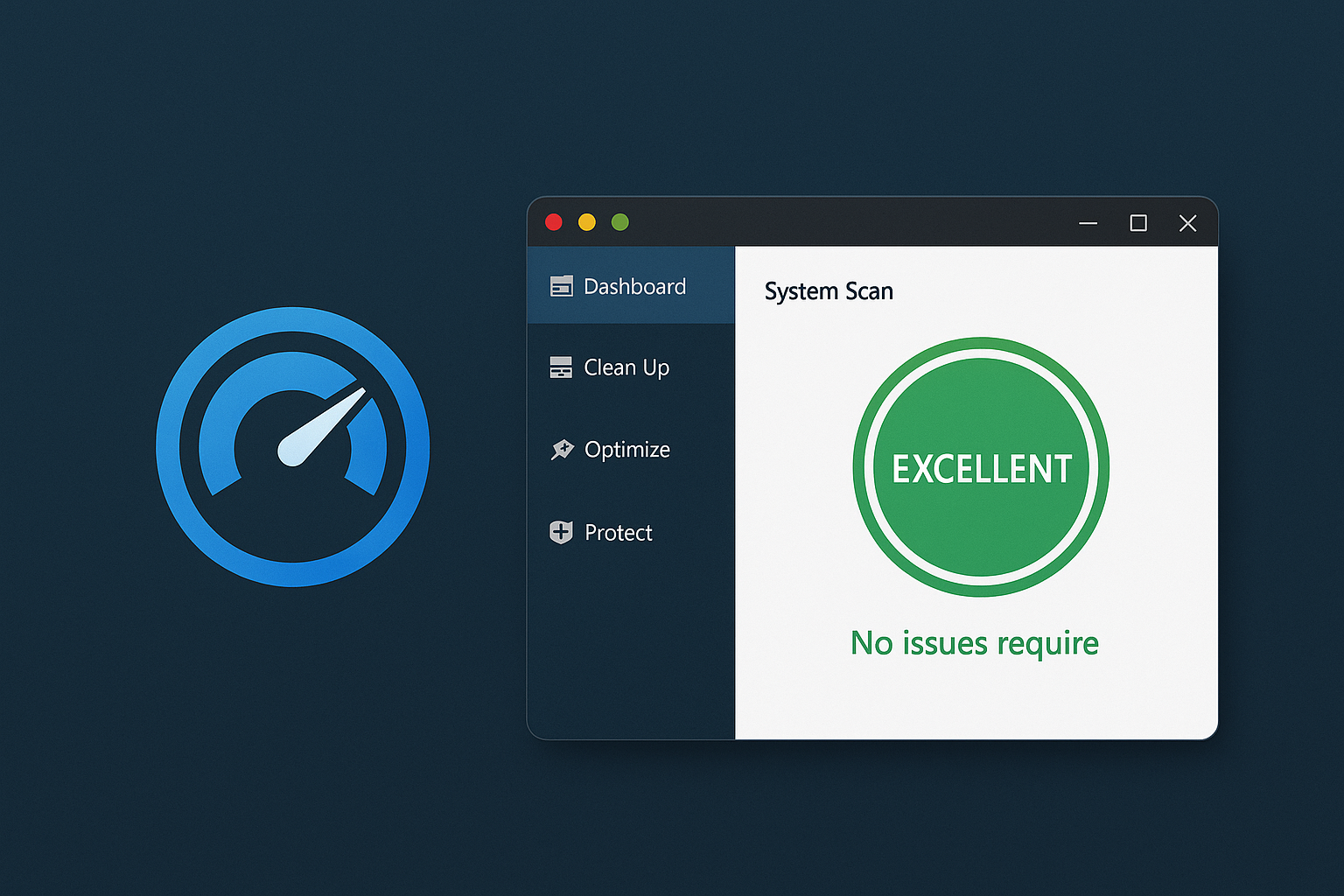Viewport: 1344px width, 896px height.
Task: Click the Dashboard panel icon in sidebar
Action: (561, 286)
